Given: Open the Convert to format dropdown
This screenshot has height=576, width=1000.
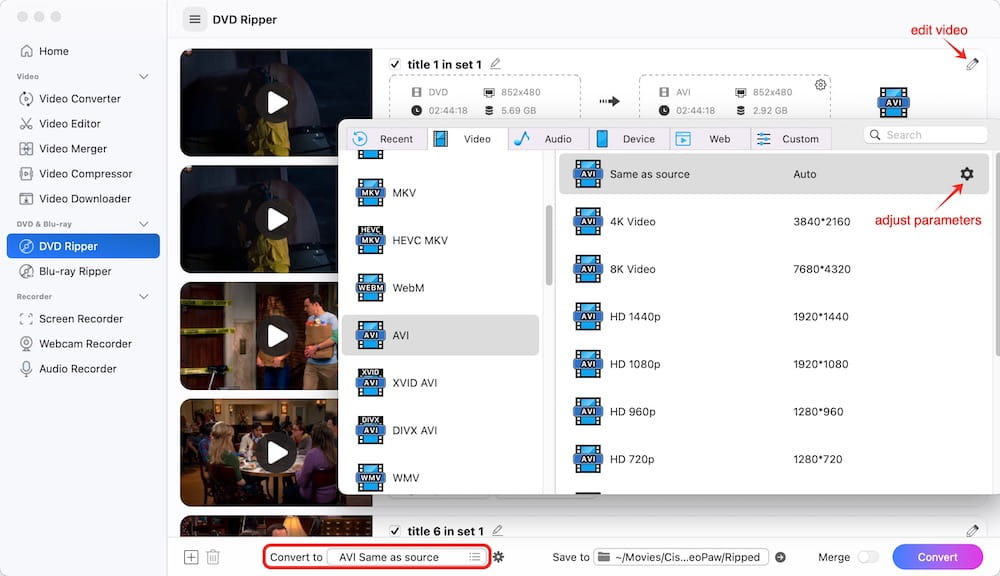Looking at the screenshot, I should point(406,557).
